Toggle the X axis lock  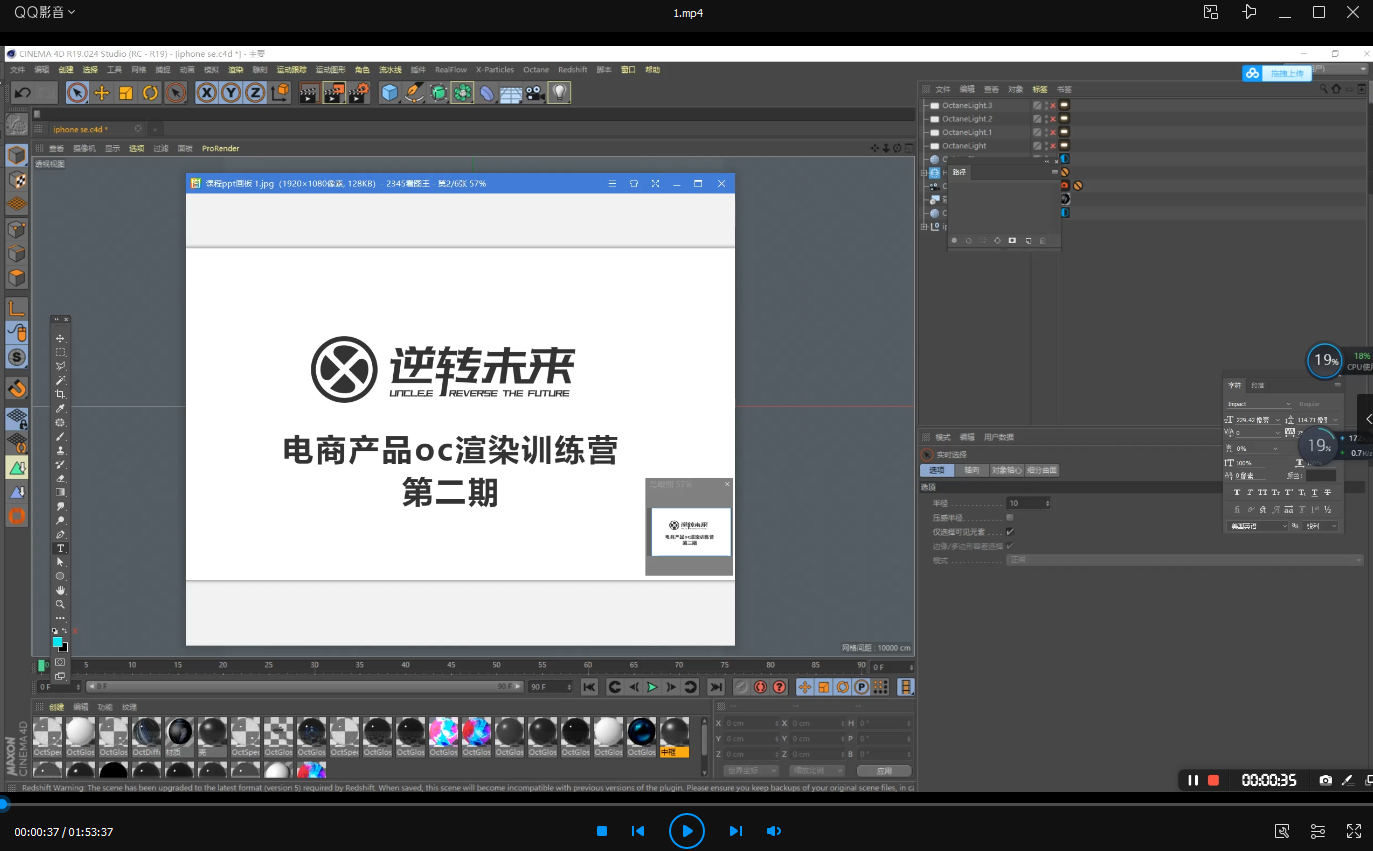click(206, 93)
